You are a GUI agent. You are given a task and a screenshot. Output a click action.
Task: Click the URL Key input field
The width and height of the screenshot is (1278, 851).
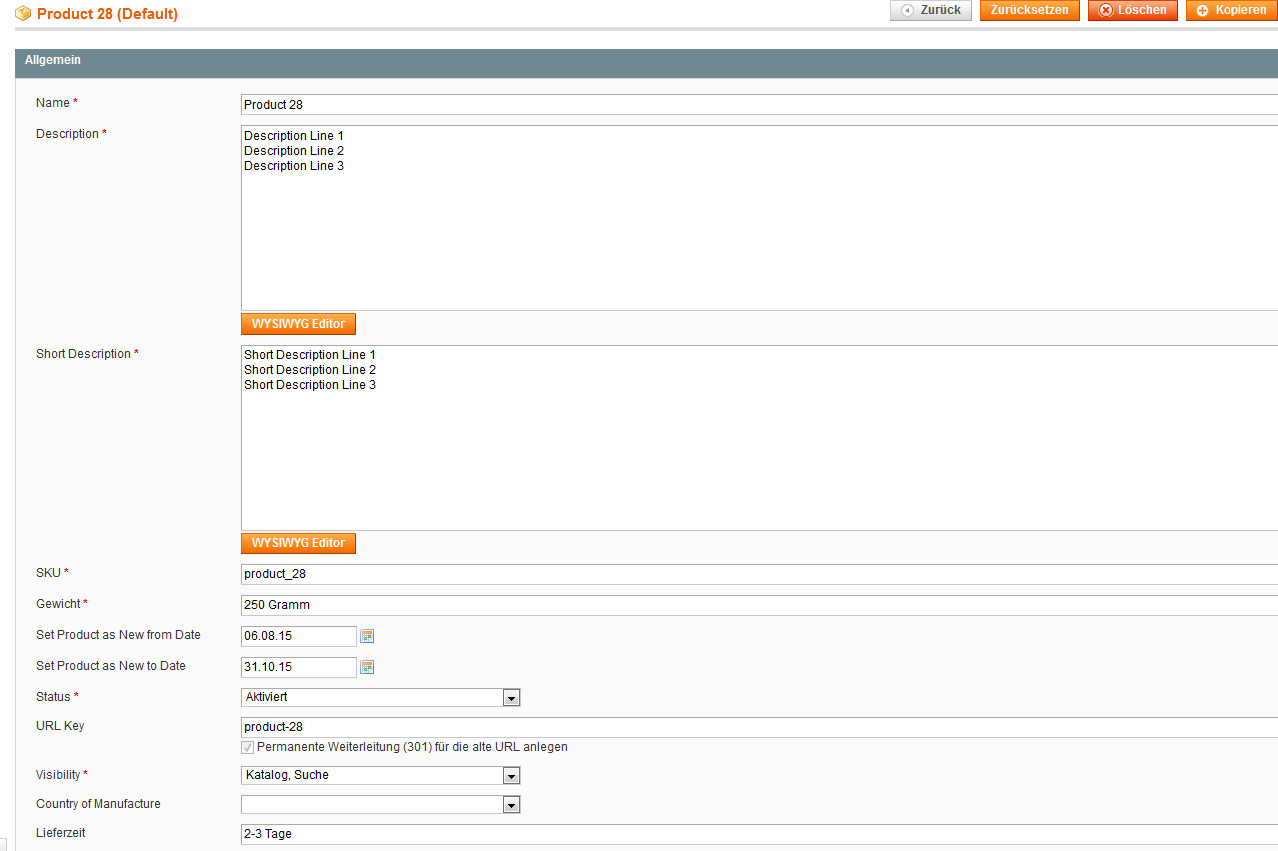coord(758,728)
